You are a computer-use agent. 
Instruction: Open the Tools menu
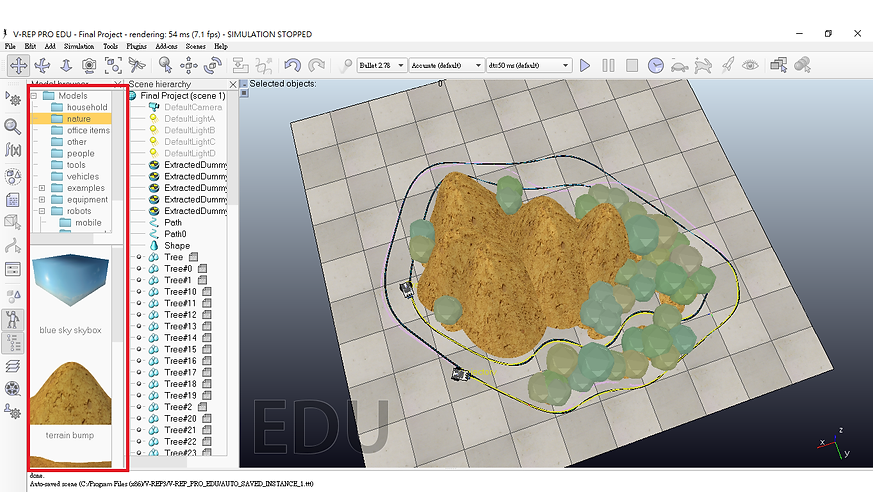click(x=110, y=46)
